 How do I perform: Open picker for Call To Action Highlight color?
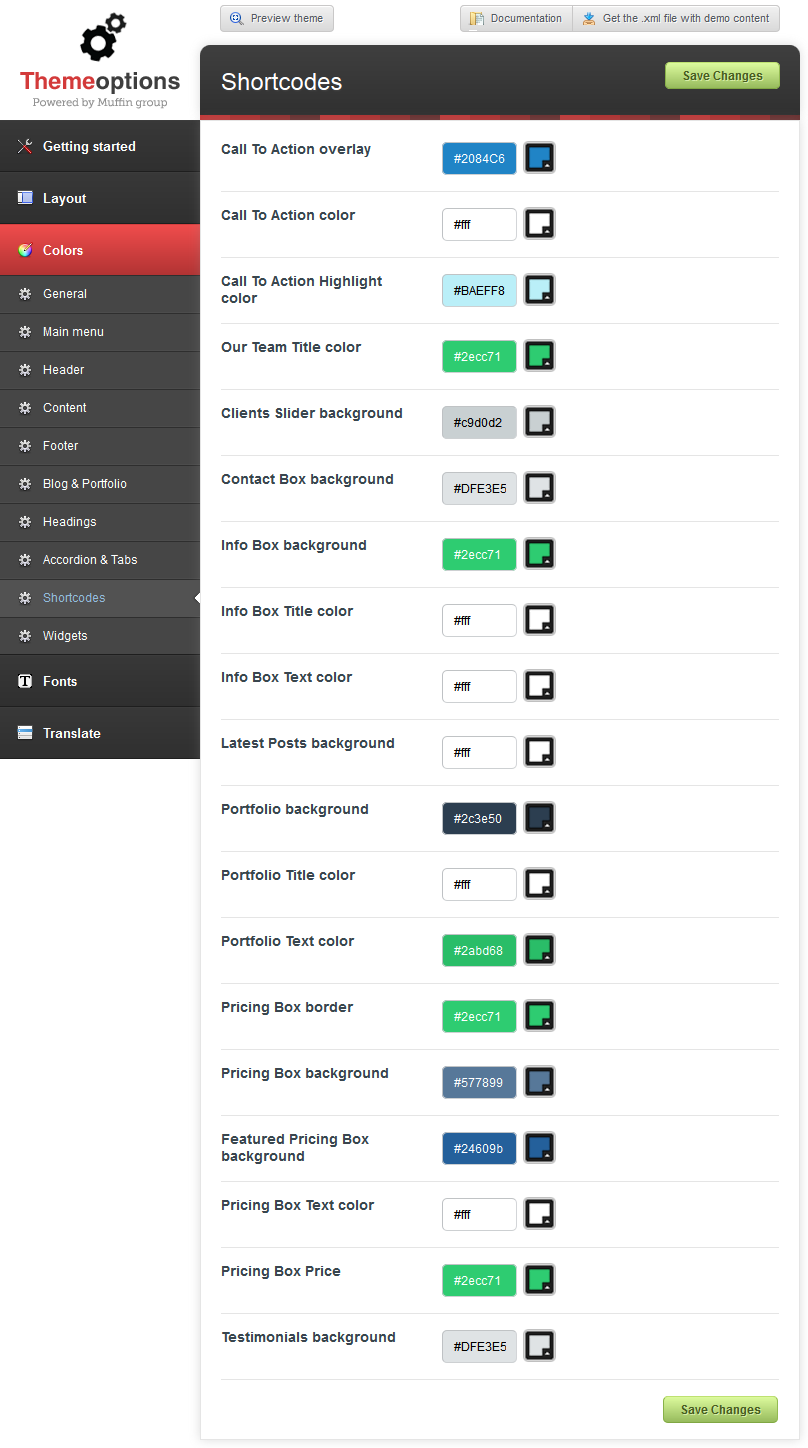[540, 290]
